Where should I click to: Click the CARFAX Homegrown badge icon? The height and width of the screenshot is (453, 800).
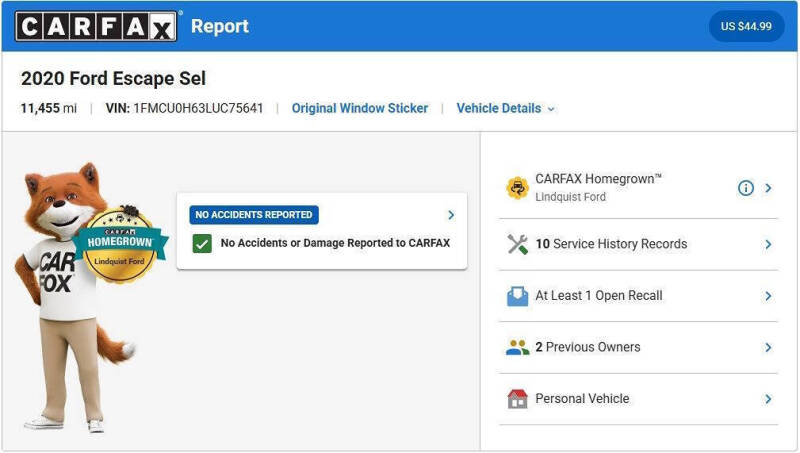click(x=517, y=188)
